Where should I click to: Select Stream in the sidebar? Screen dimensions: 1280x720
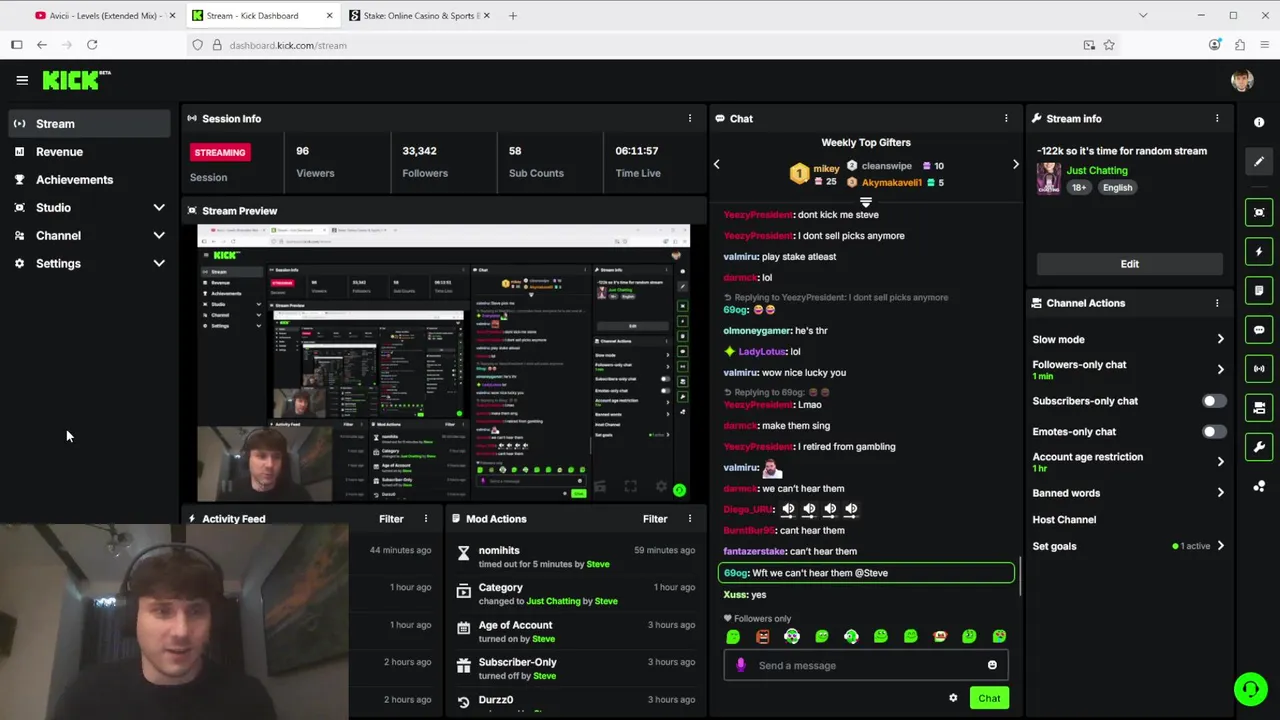[x=89, y=123]
